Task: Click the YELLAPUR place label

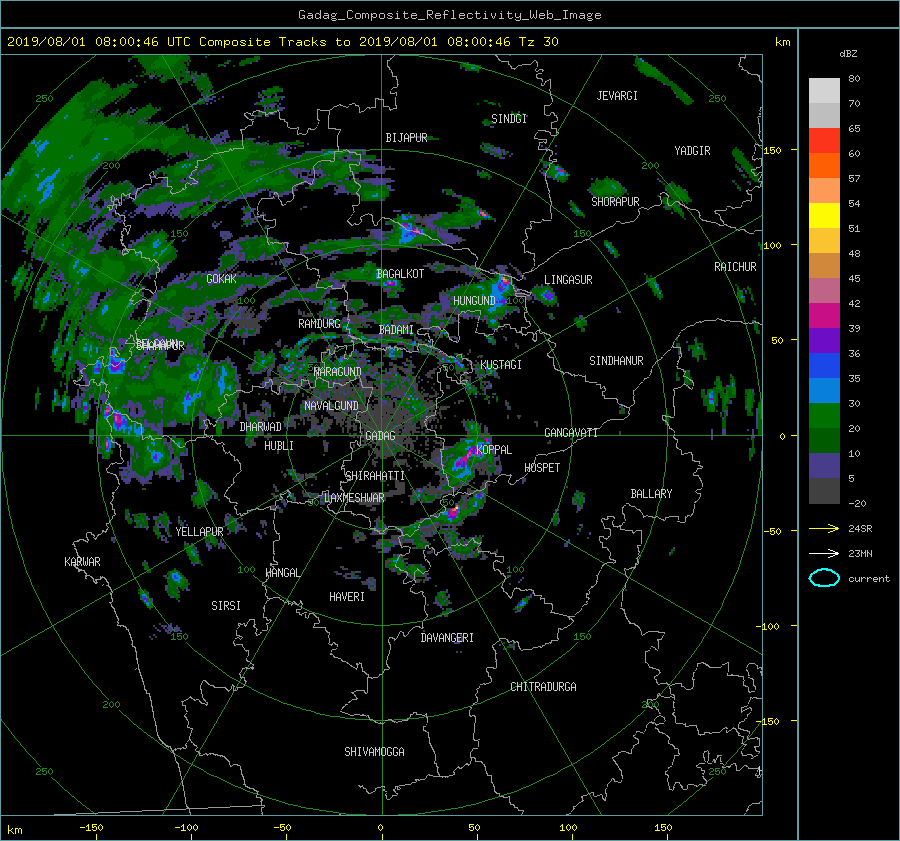Action: pos(199,532)
